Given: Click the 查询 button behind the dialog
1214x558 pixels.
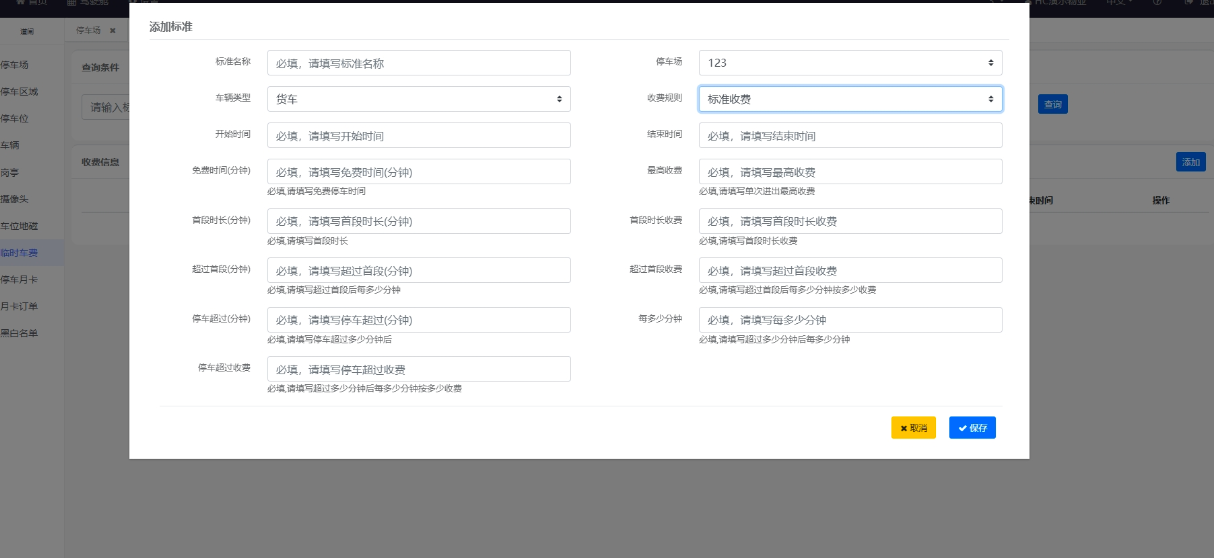Looking at the screenshot, I should (1052, 104).
